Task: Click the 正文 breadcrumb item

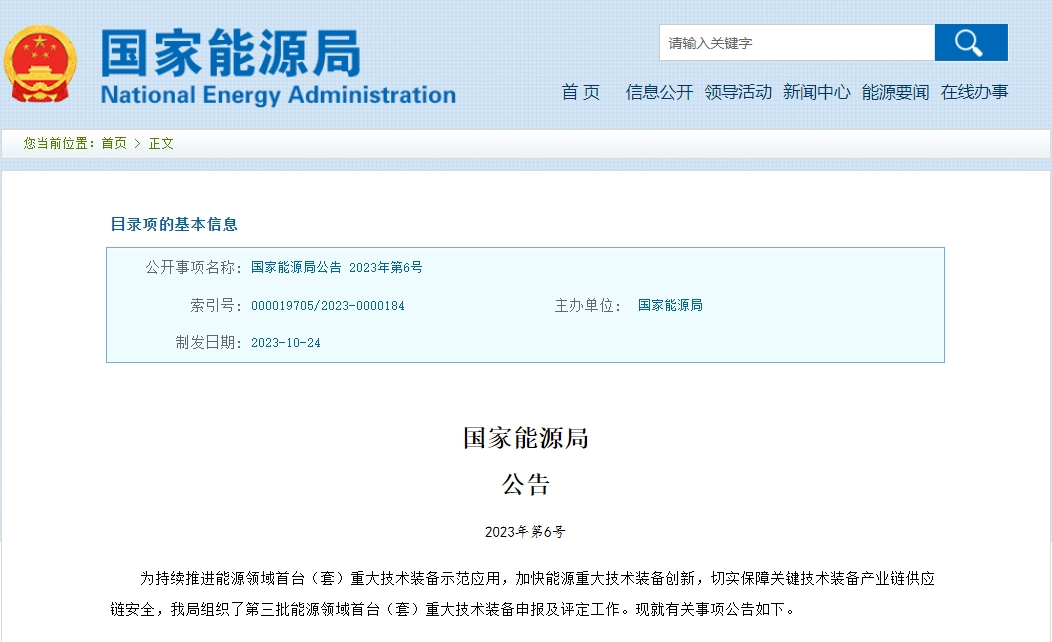Action: point(161,143)
